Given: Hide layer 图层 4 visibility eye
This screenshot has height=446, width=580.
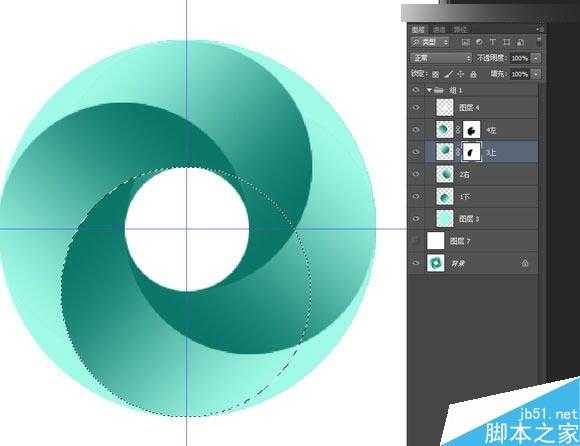Looking at the screenshot, I should click(416, 108).
